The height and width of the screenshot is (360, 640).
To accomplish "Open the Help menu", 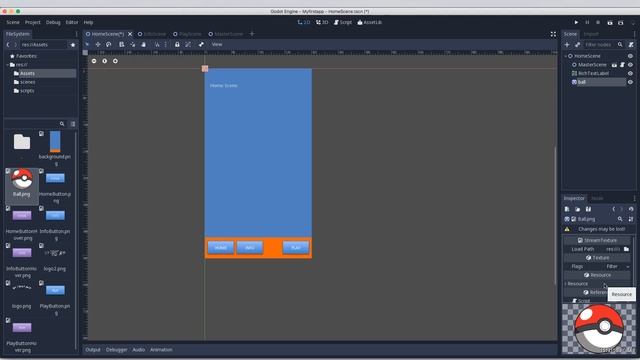I will [x=89, y=22].
